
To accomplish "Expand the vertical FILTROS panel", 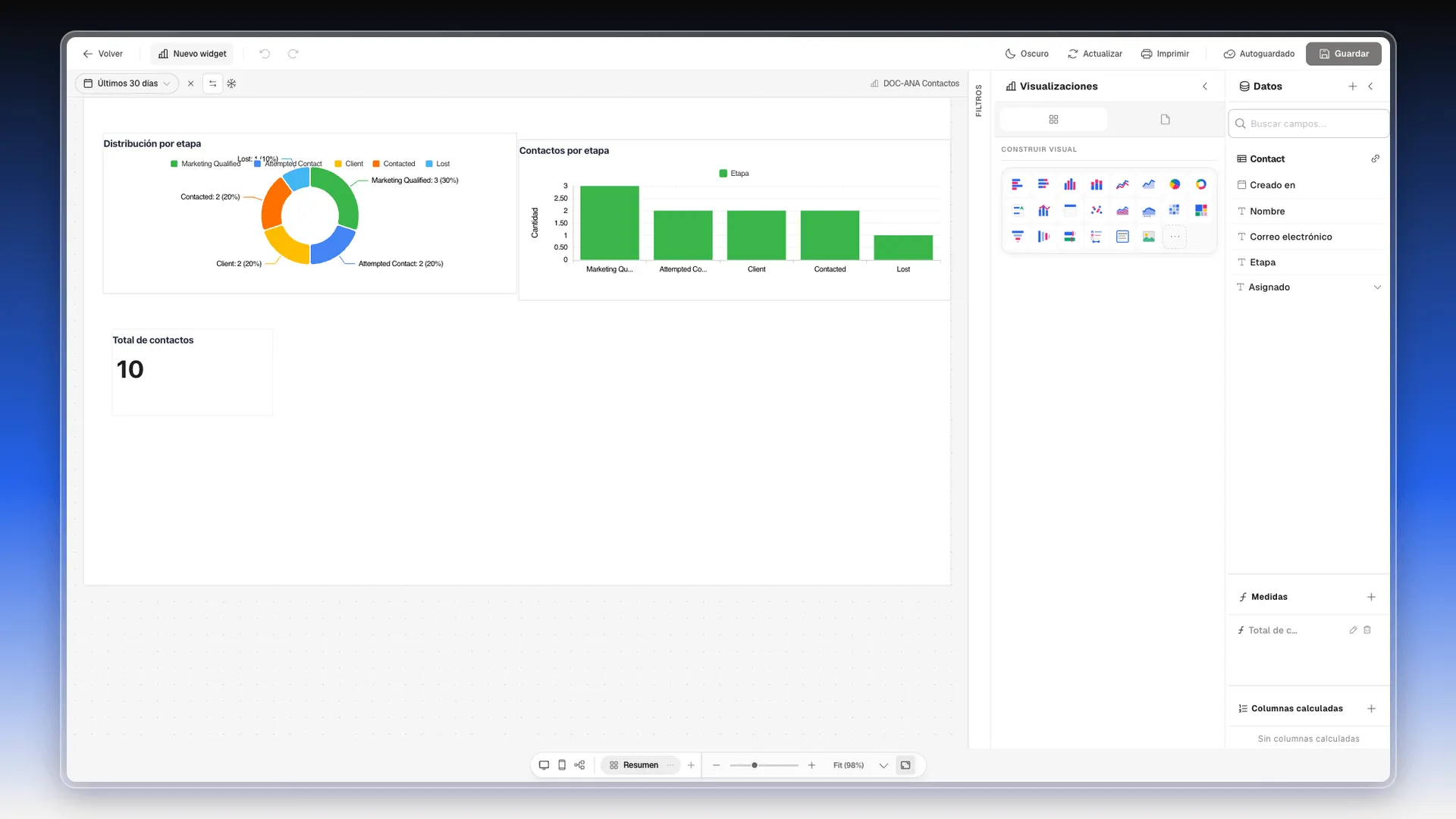I will point(979,100).
